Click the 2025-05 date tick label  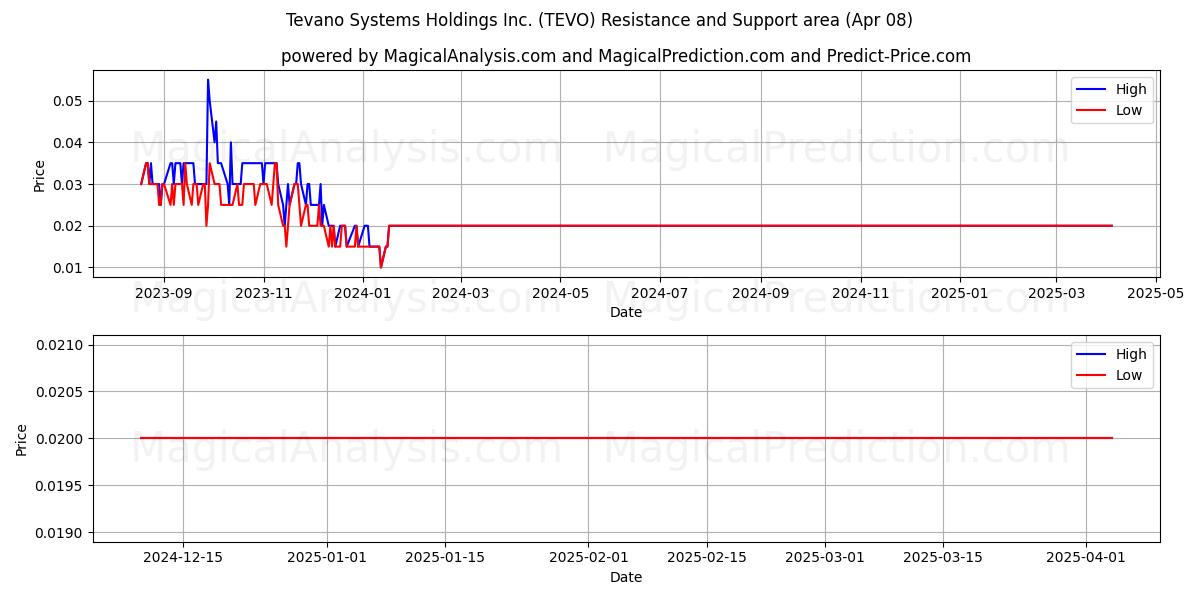coord(1157,293)
